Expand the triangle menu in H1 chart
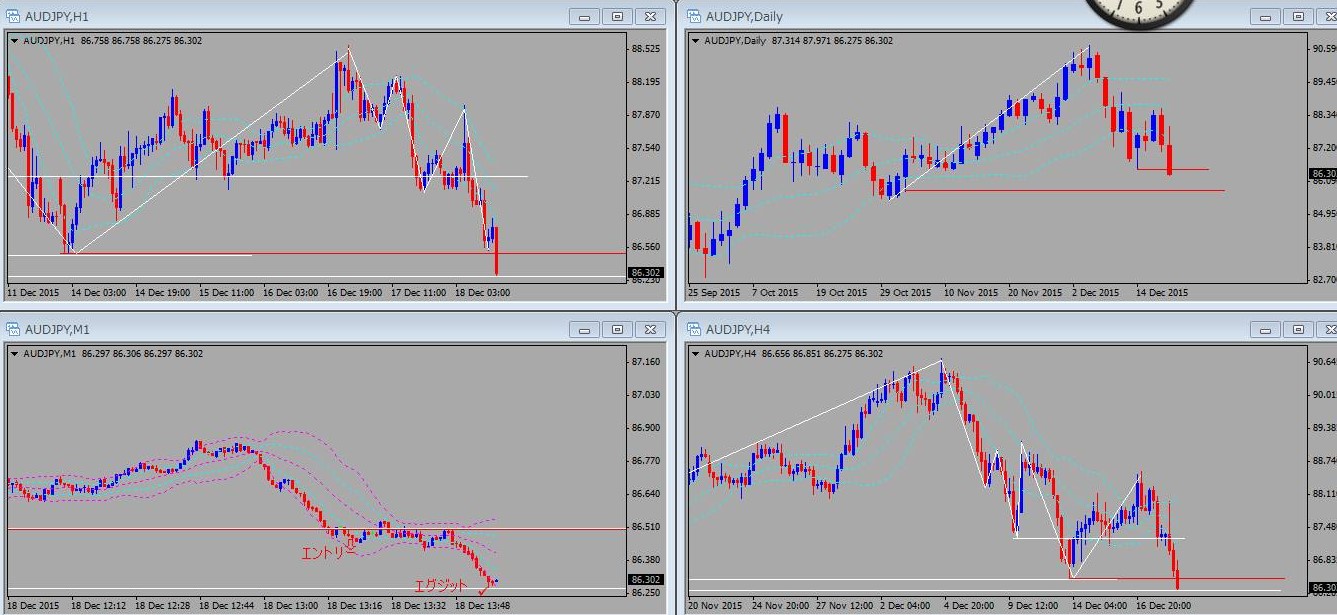Image resolution: width=1337 pixels, height=615 pixels. 14,41
